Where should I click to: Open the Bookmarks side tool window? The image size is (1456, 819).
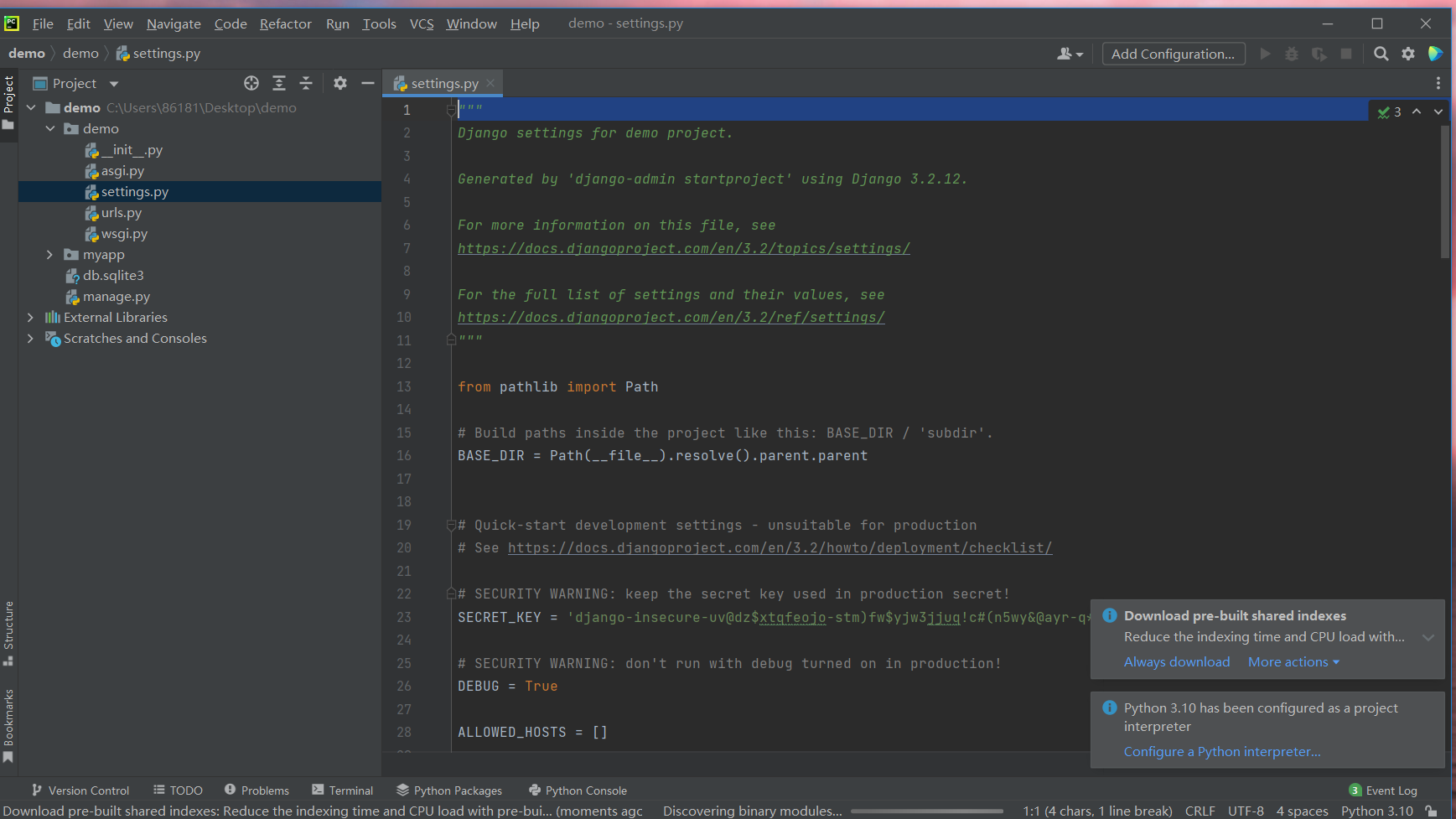pos(8,725)
